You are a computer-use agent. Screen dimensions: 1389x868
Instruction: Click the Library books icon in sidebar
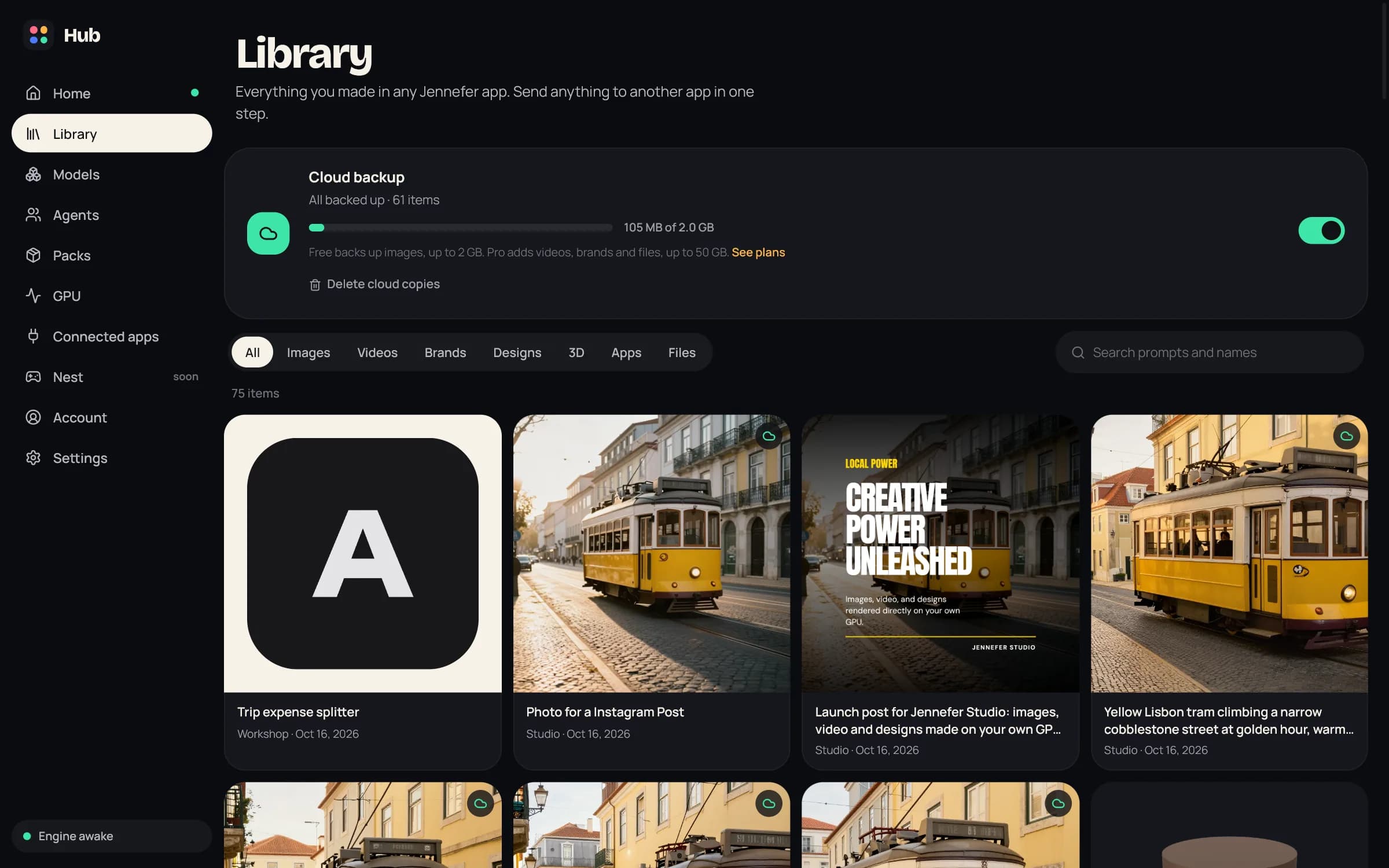point(33,134)
